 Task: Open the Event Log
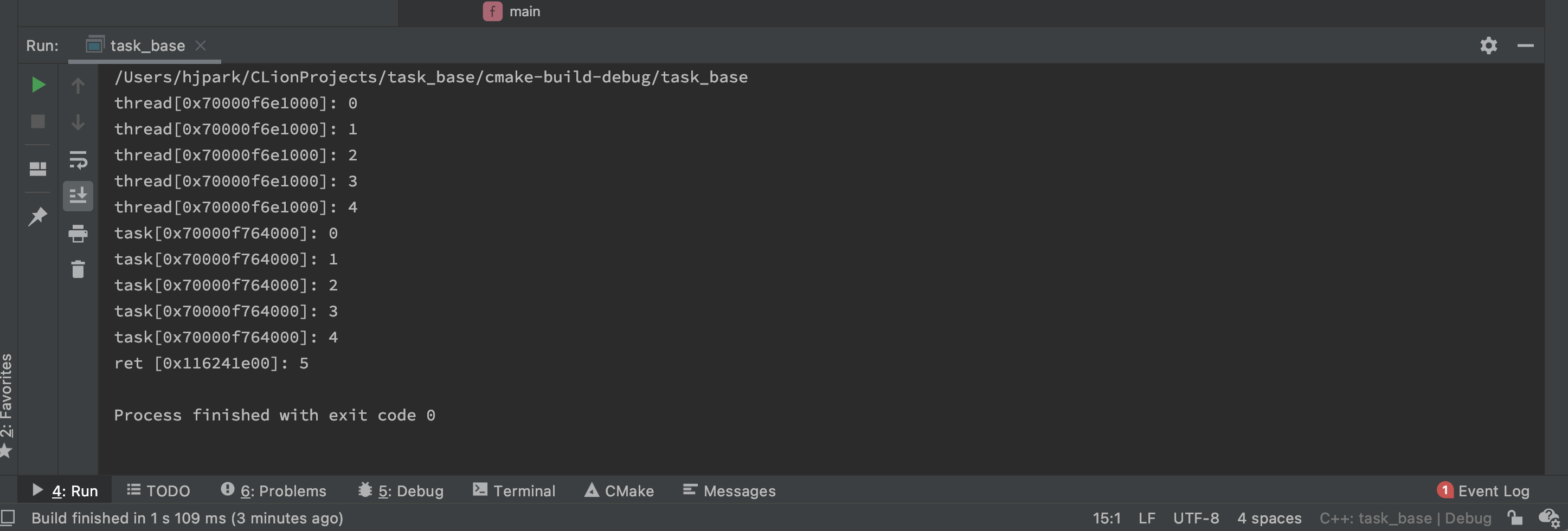point(1483,490)
